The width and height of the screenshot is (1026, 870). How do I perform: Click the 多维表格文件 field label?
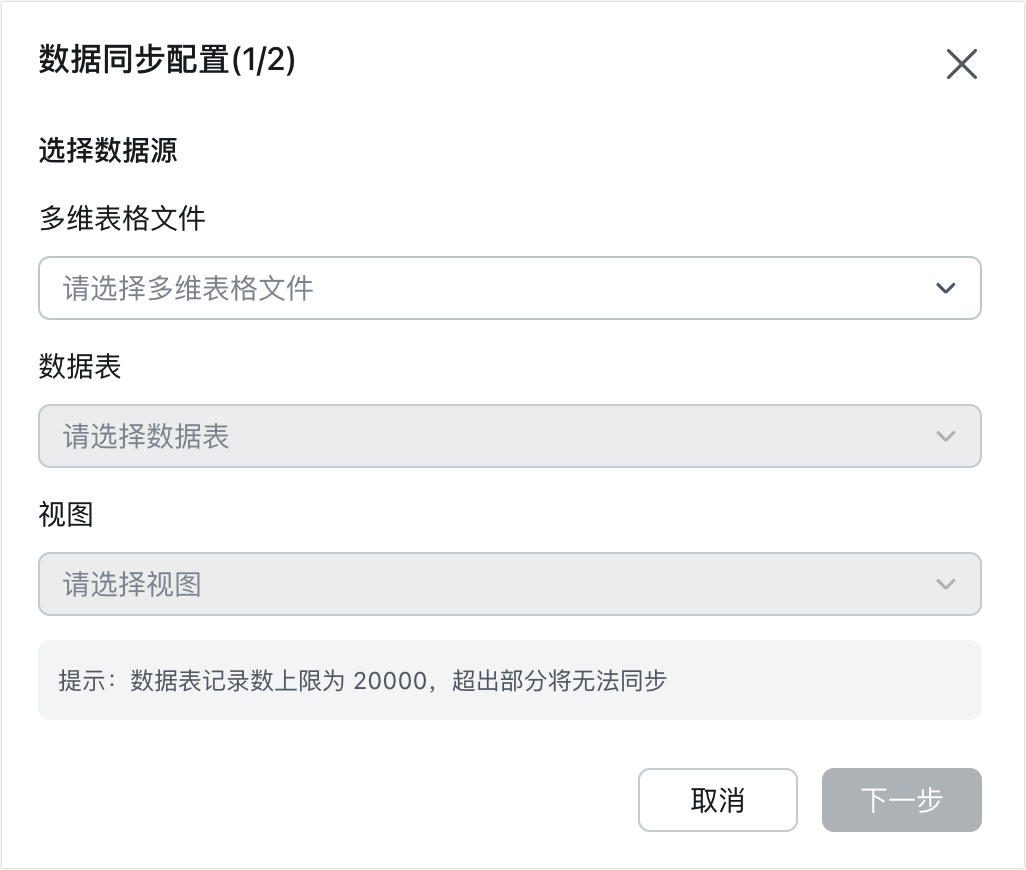[x=122, y=218]
